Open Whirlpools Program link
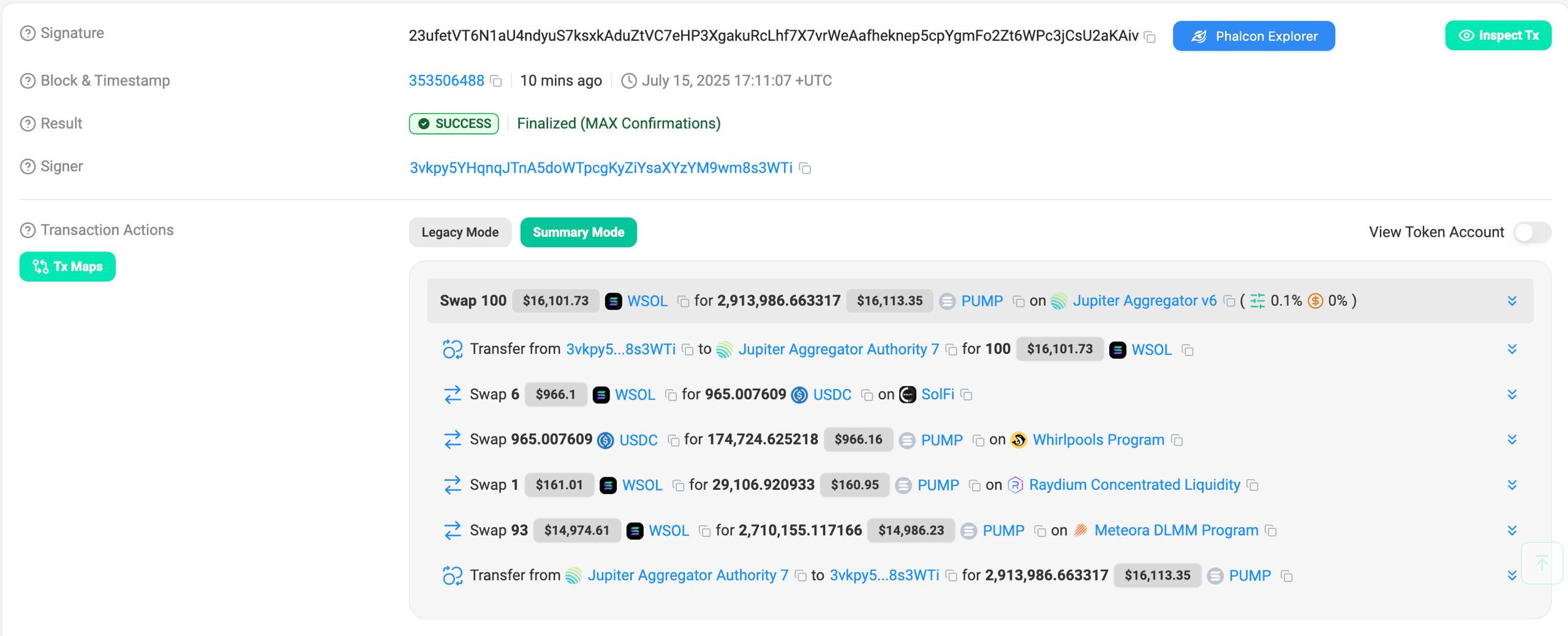 point(1098,440)
